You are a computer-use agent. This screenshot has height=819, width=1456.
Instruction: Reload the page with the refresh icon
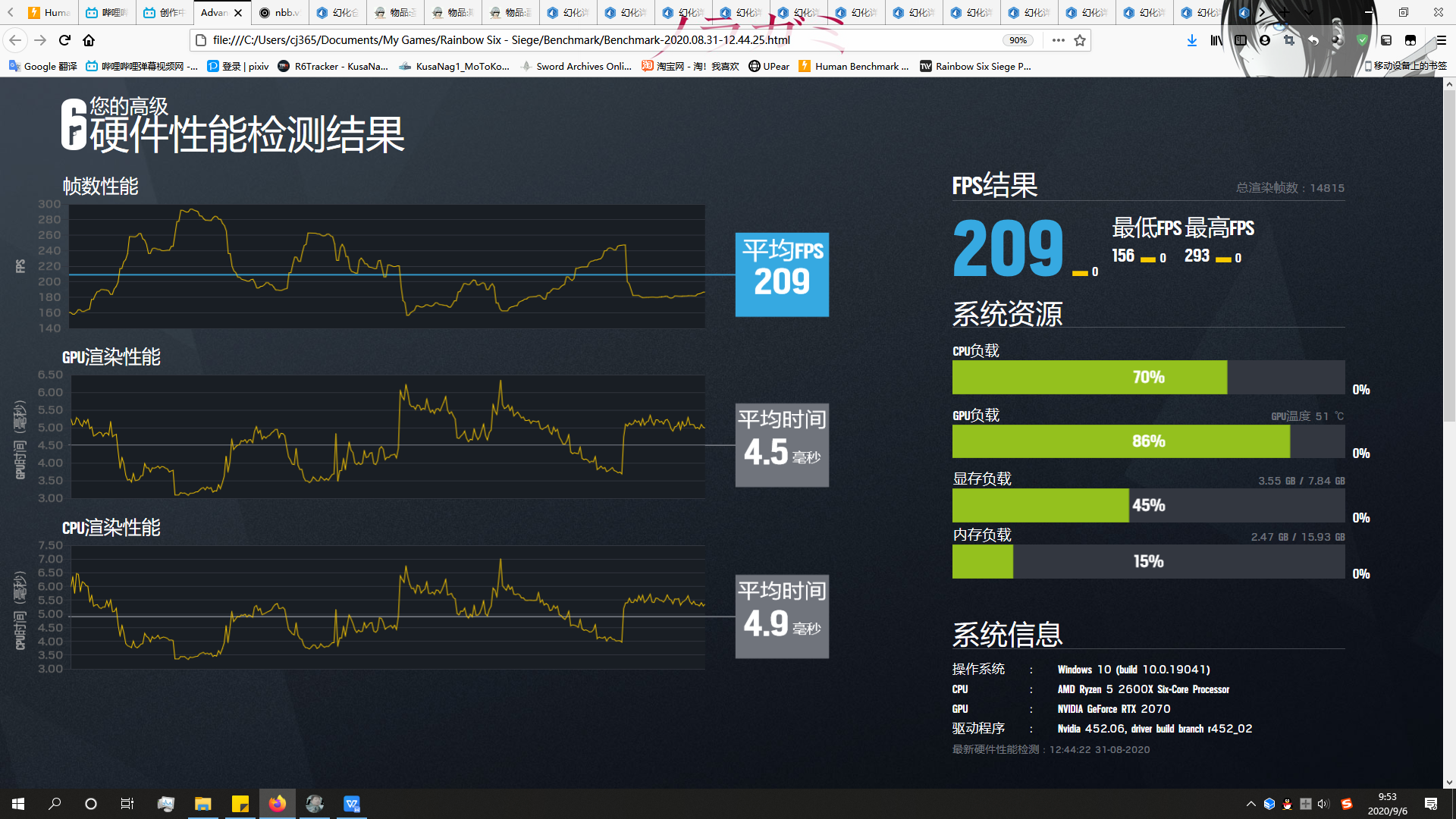tap(64, 40)
